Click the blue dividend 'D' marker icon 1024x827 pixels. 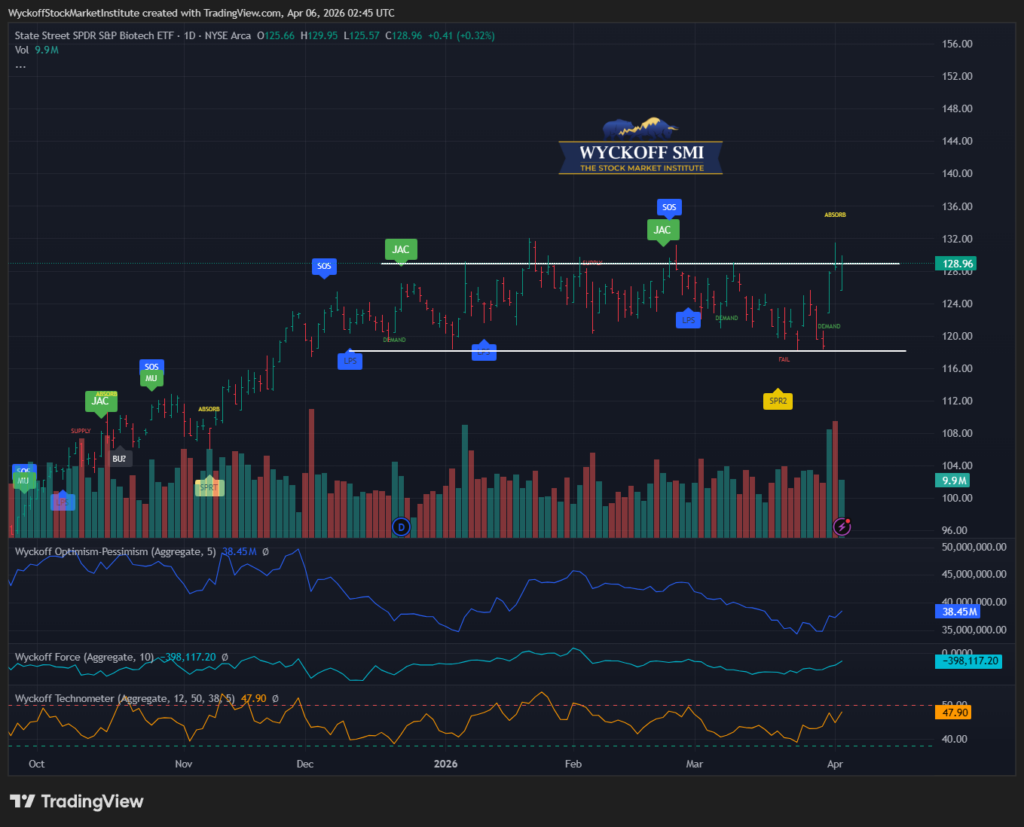coord(401,526)
